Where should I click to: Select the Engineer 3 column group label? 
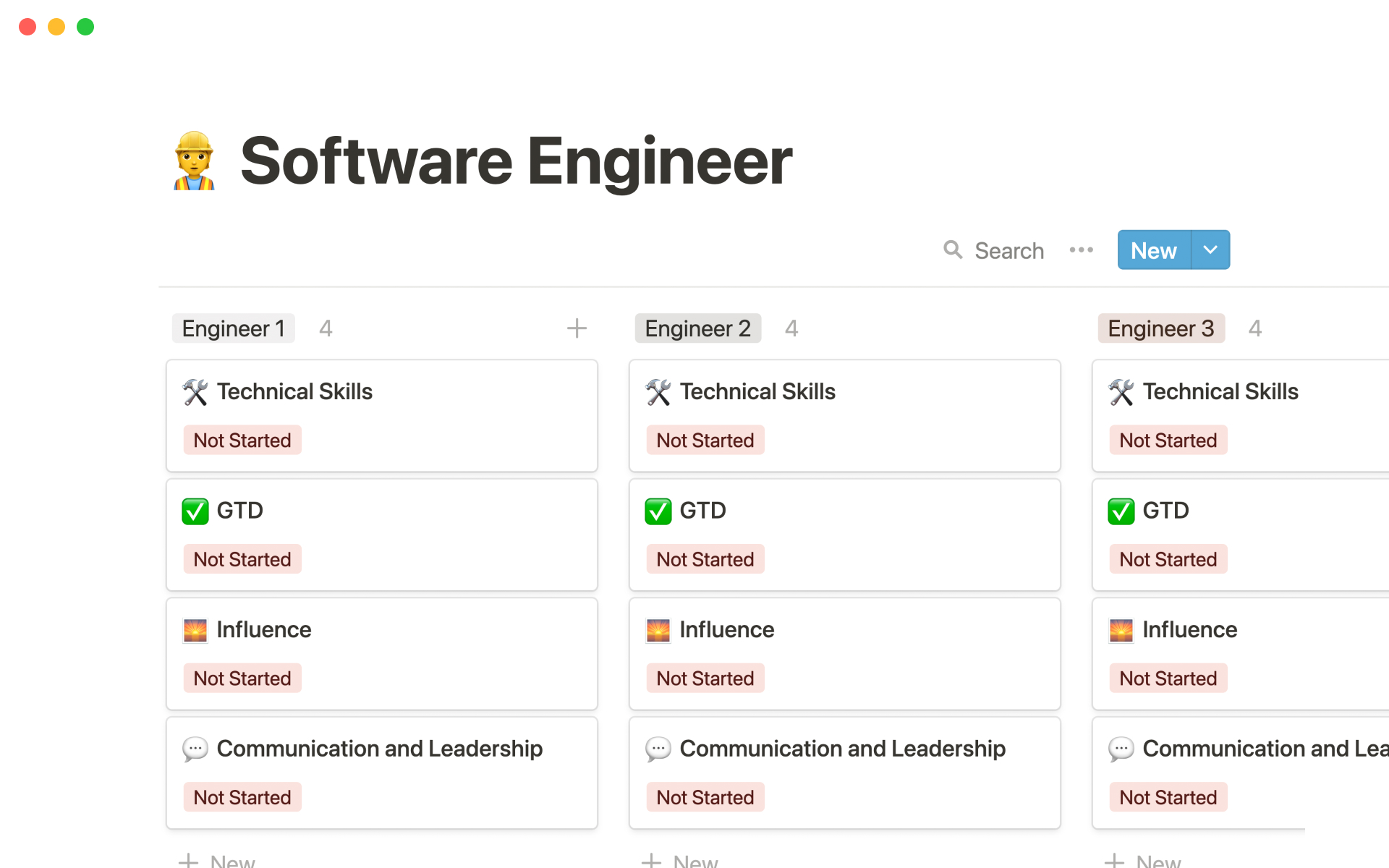click(x=1160, y=328)
